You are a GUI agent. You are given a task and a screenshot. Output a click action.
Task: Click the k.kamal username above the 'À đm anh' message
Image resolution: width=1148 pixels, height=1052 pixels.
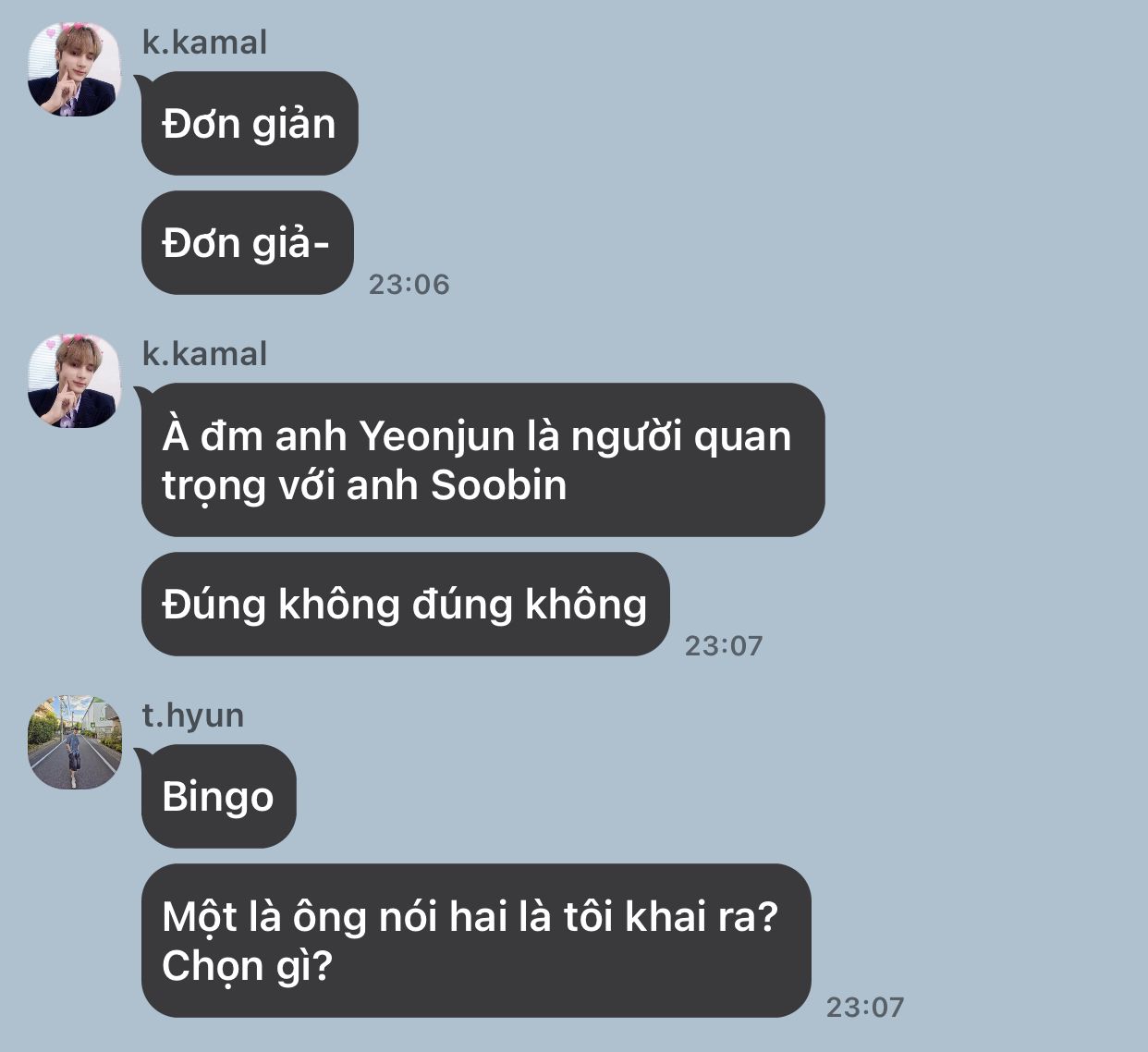click(x=204, y=354)
